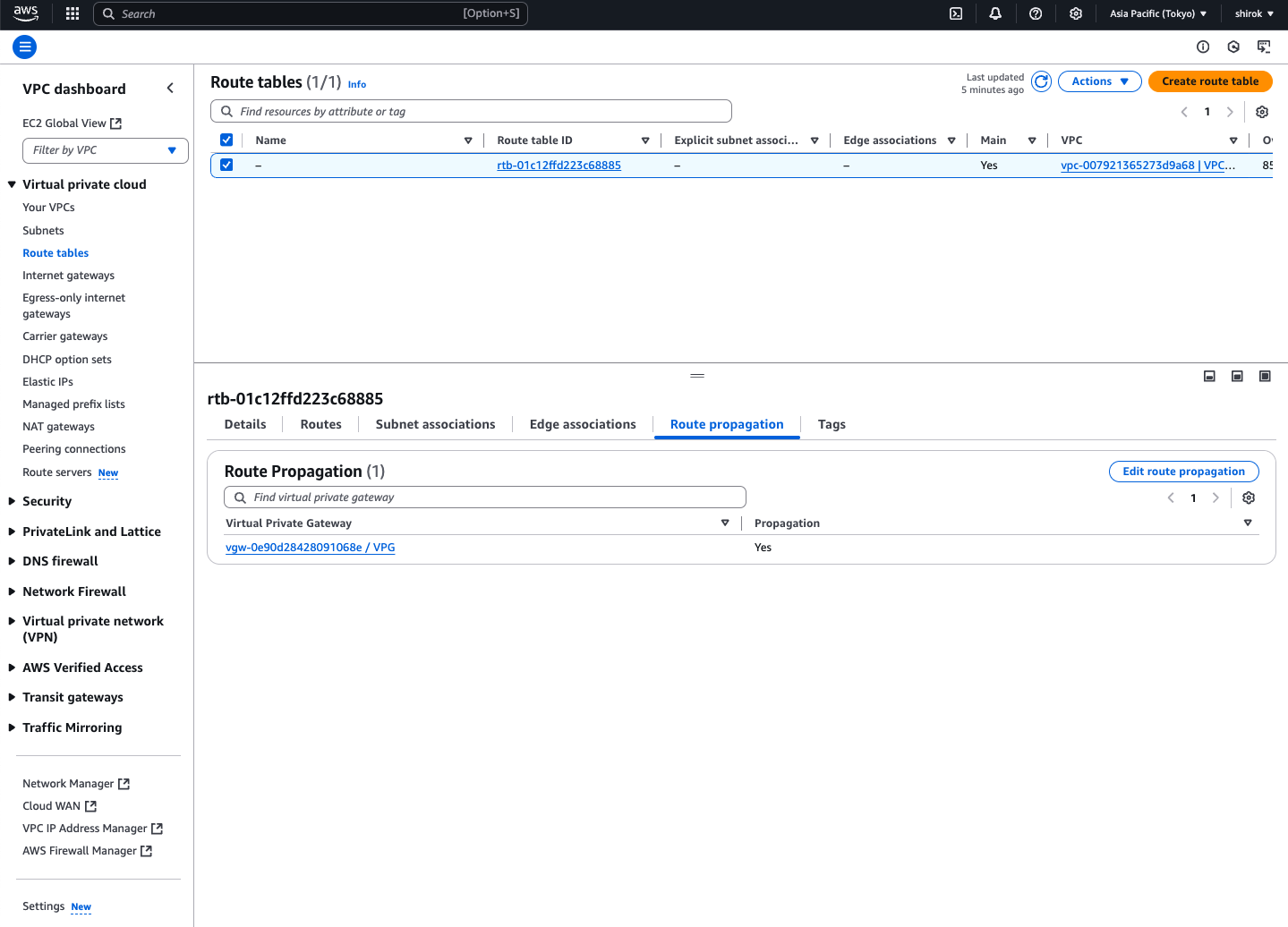Uncheck the rtb-01c12ffd223c68885 row checkbox
Screen dimensions: 1288x927
226,165
